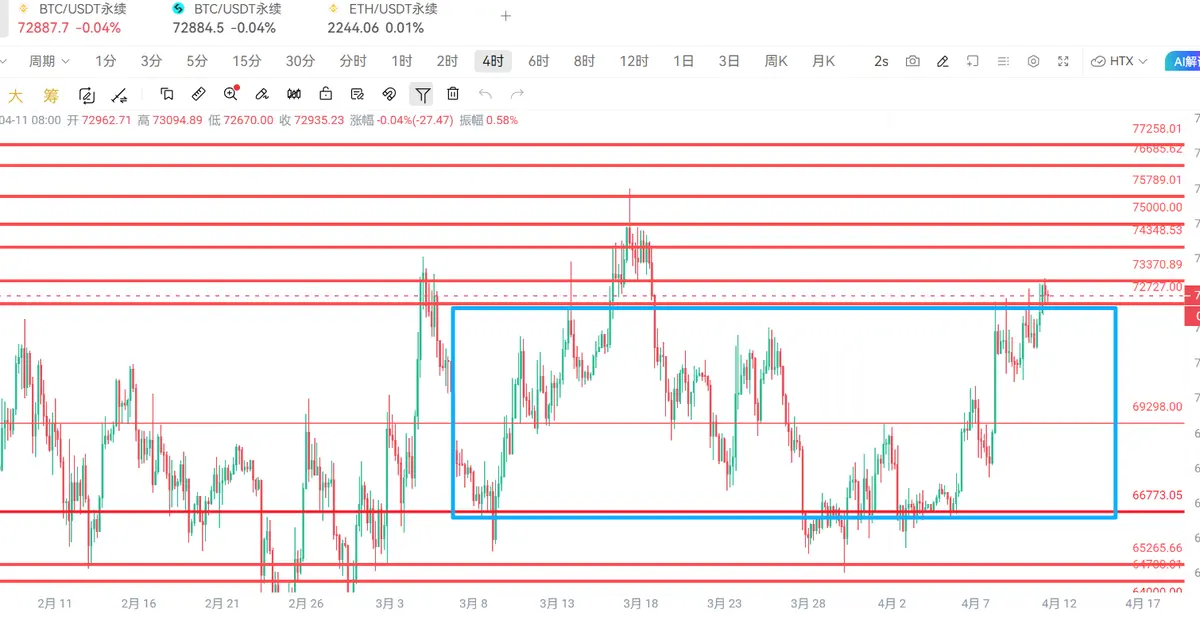The width and height of the screenshot is (1200, 617).
Task: Click the 65265.66 price level label
Action: [1156, 548]
